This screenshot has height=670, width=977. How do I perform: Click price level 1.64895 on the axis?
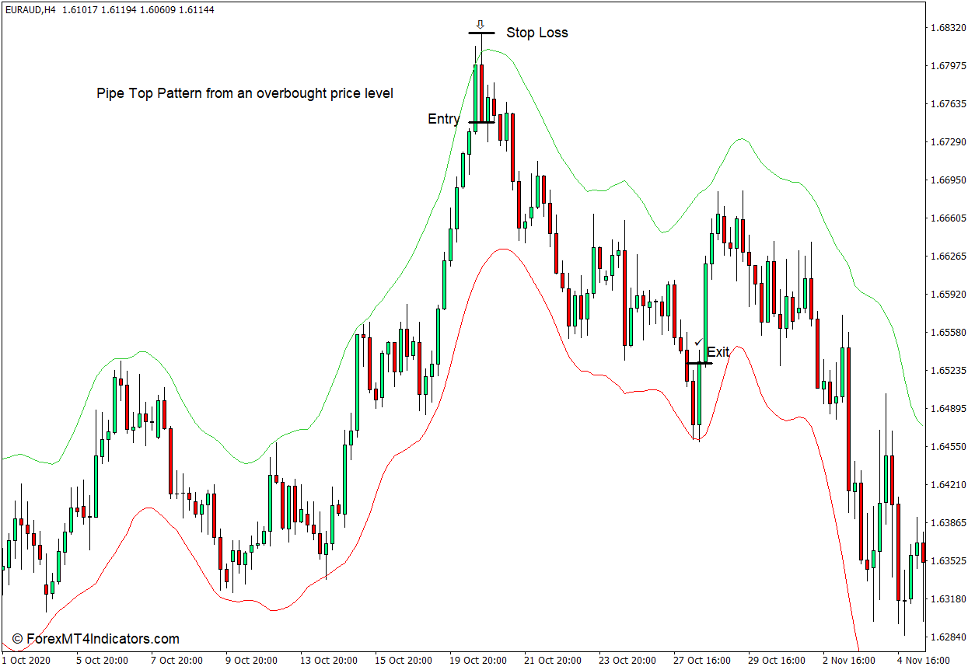tap(948, 408)
